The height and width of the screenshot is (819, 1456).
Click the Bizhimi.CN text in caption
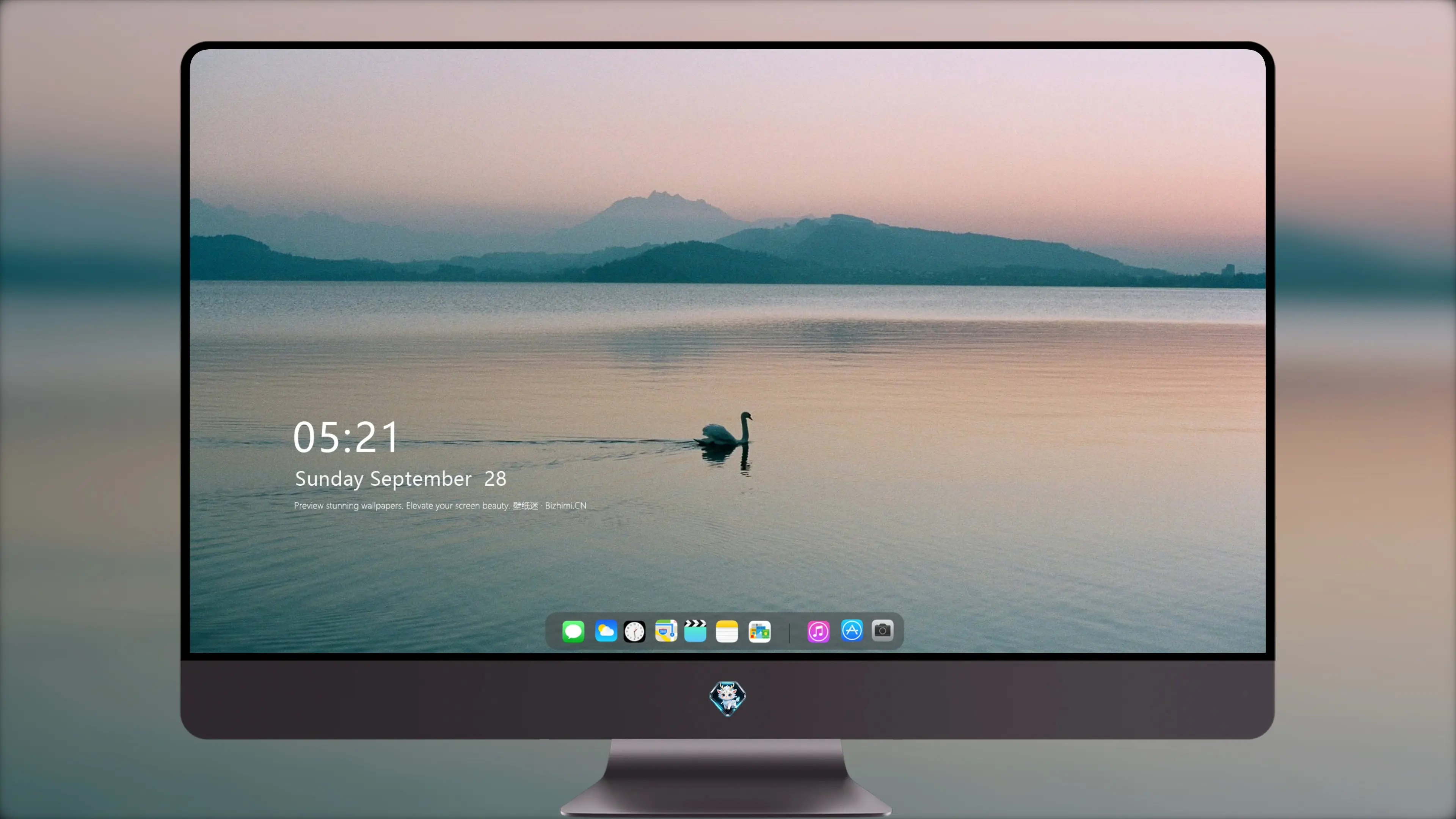566,505
